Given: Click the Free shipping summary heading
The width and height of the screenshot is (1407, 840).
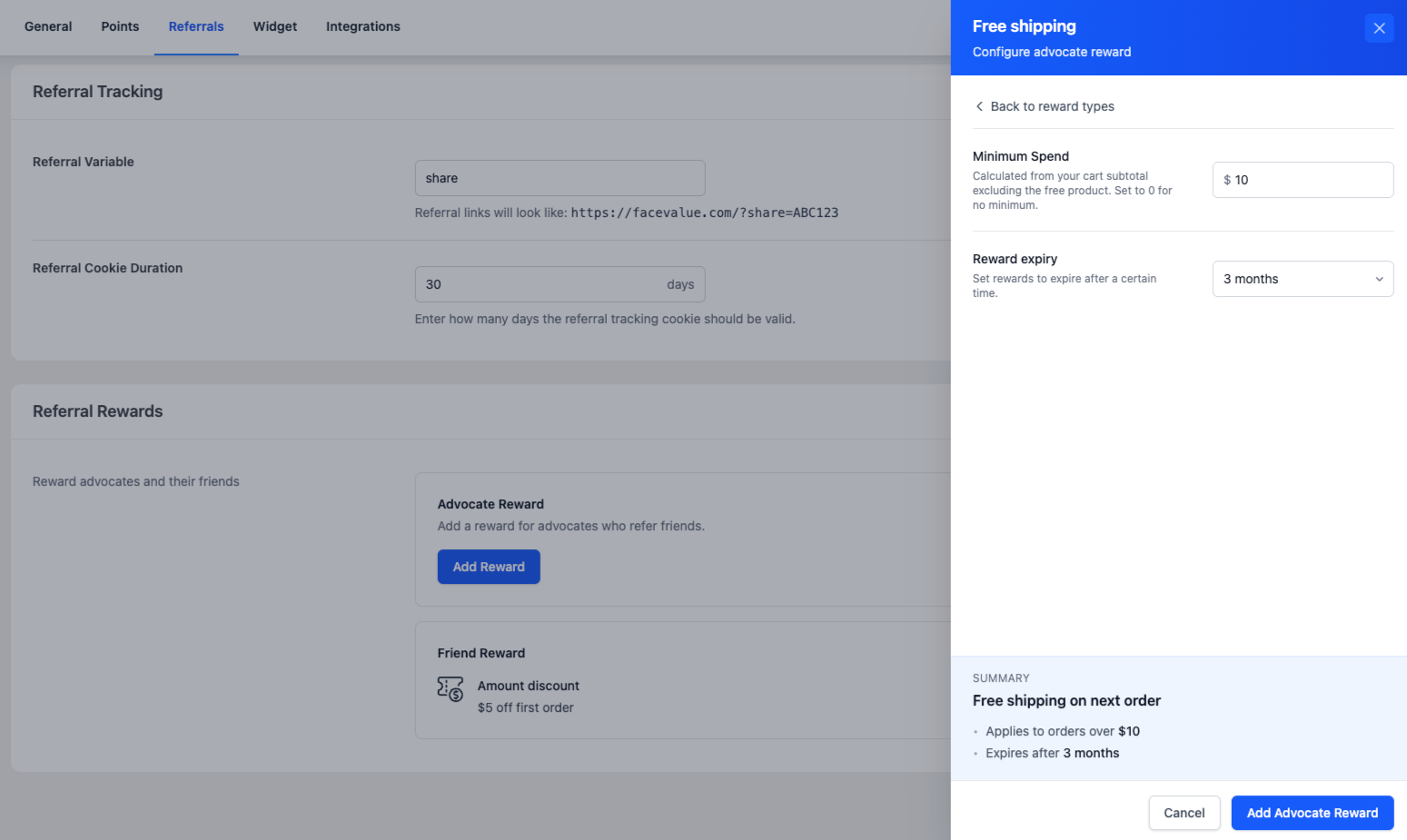Looking at the screenshot, I should coord(1066,700).
